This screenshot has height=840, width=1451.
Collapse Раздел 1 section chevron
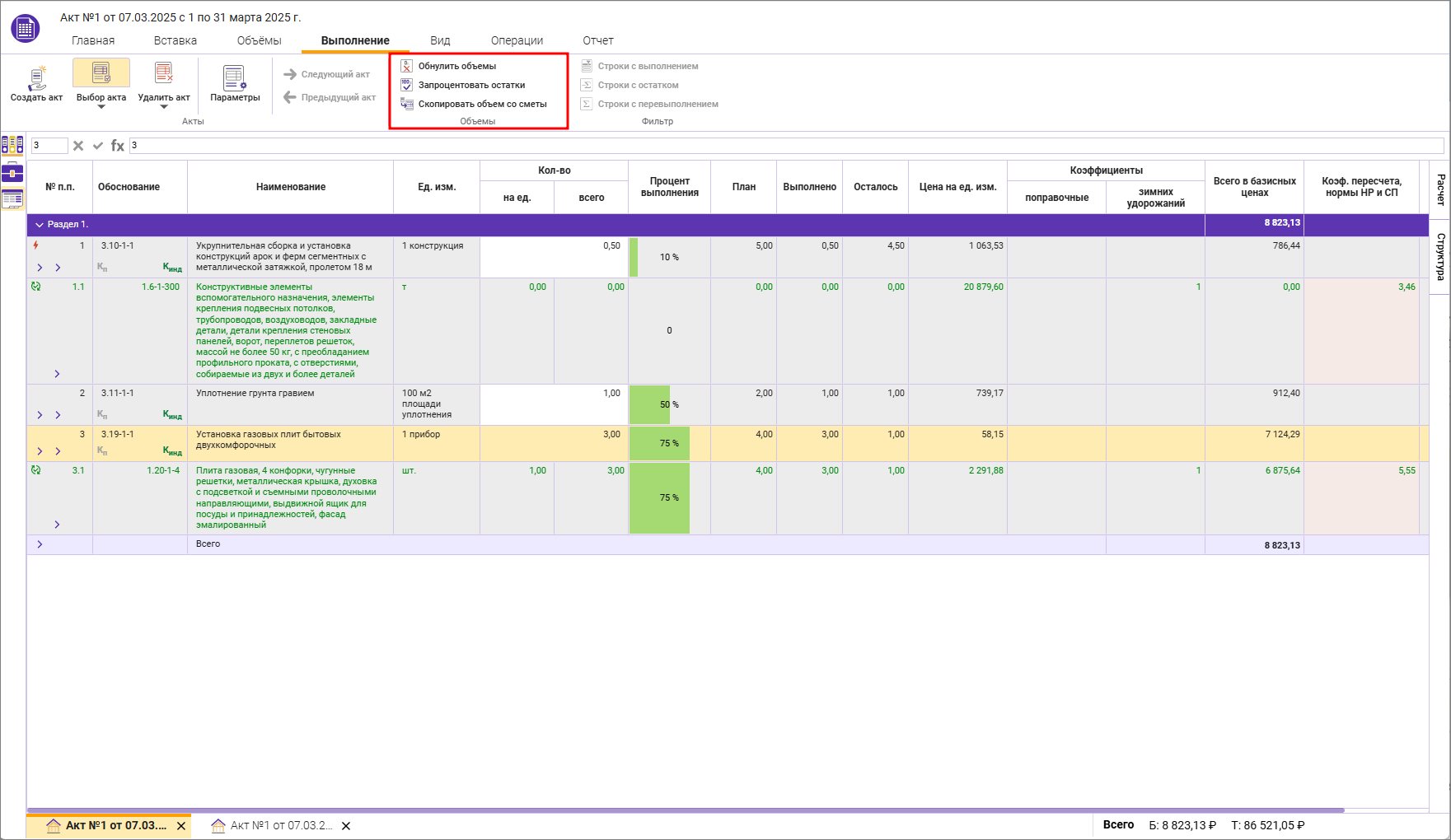pyautogui.click(x=39, y=224)
